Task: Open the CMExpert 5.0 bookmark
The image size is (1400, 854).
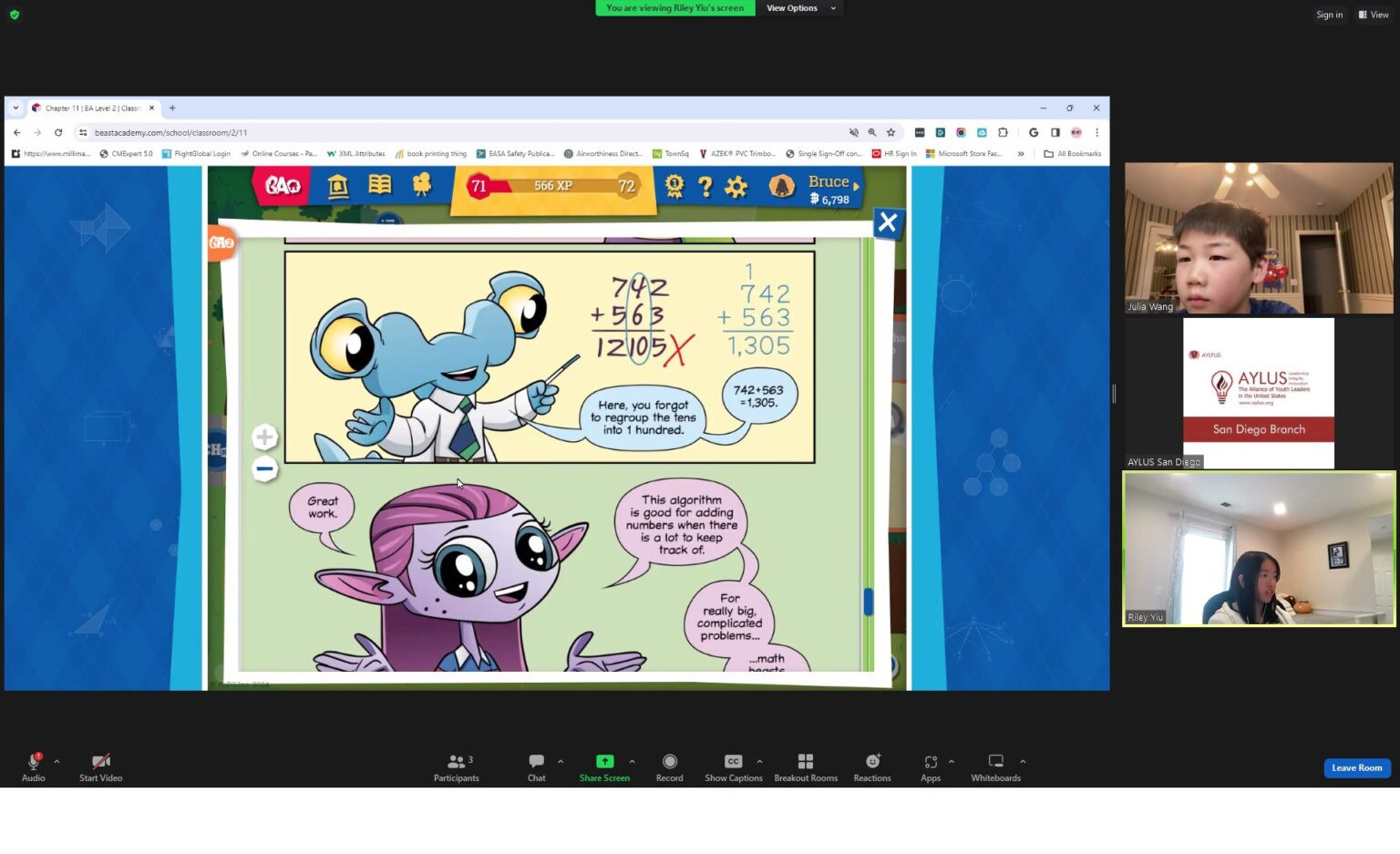Action: [126, 154]
